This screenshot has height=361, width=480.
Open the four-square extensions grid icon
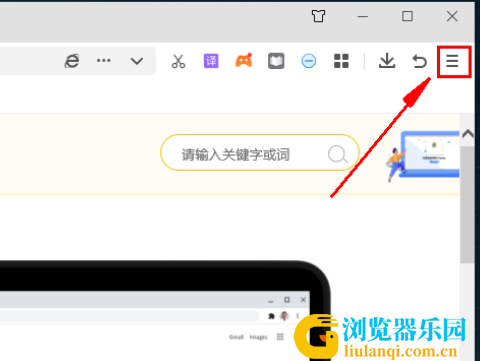point(341,61)
